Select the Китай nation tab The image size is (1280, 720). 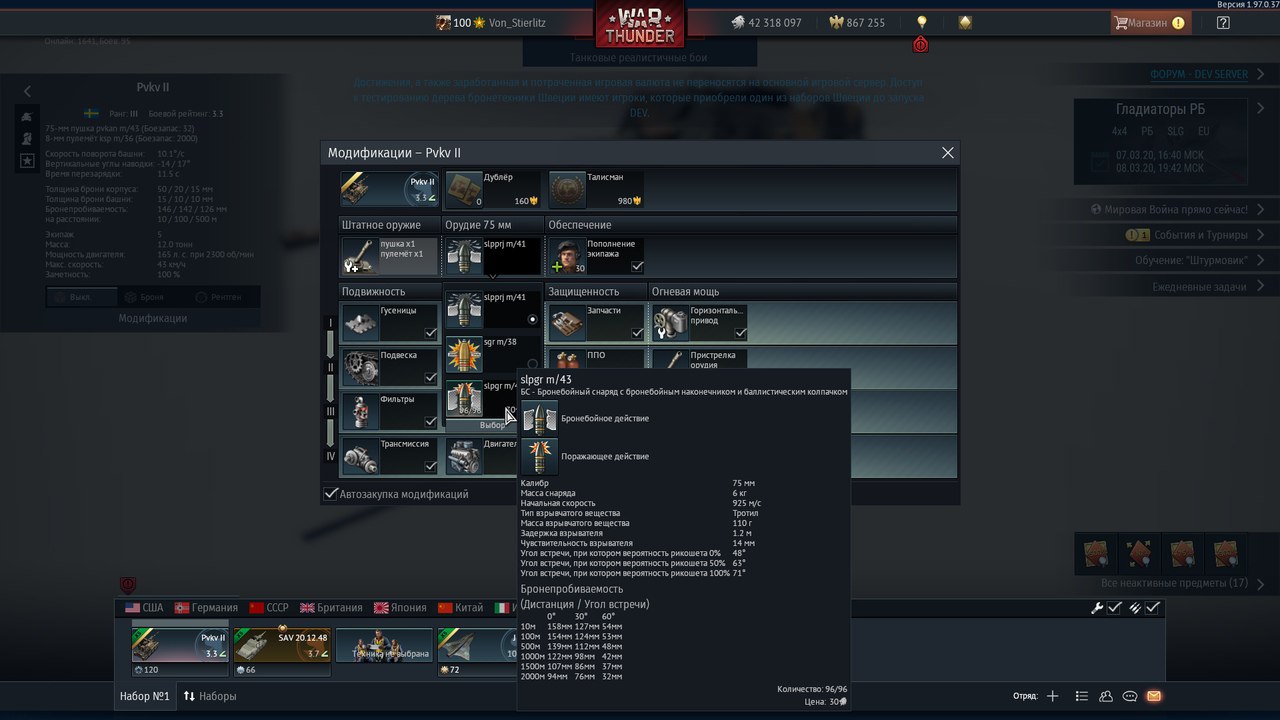[x=459, y=607]
